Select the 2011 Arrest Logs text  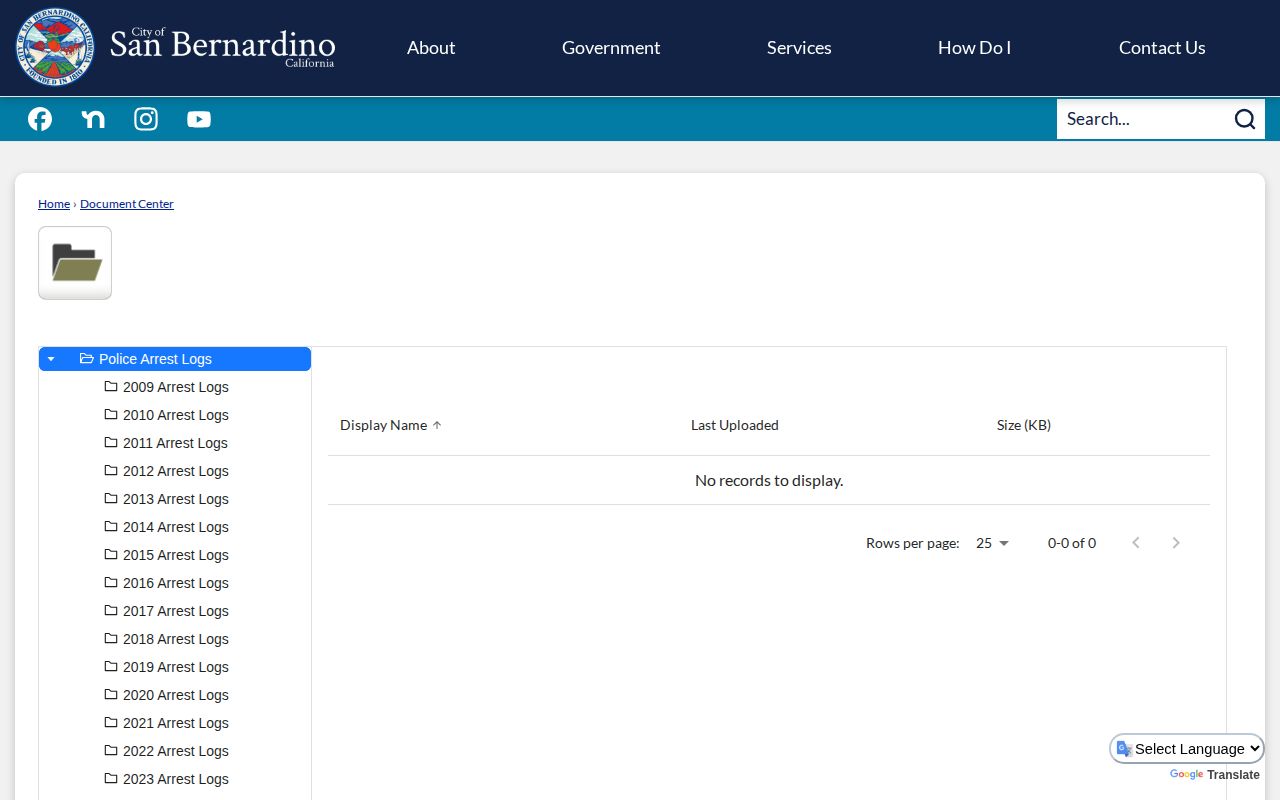(175, 443)
